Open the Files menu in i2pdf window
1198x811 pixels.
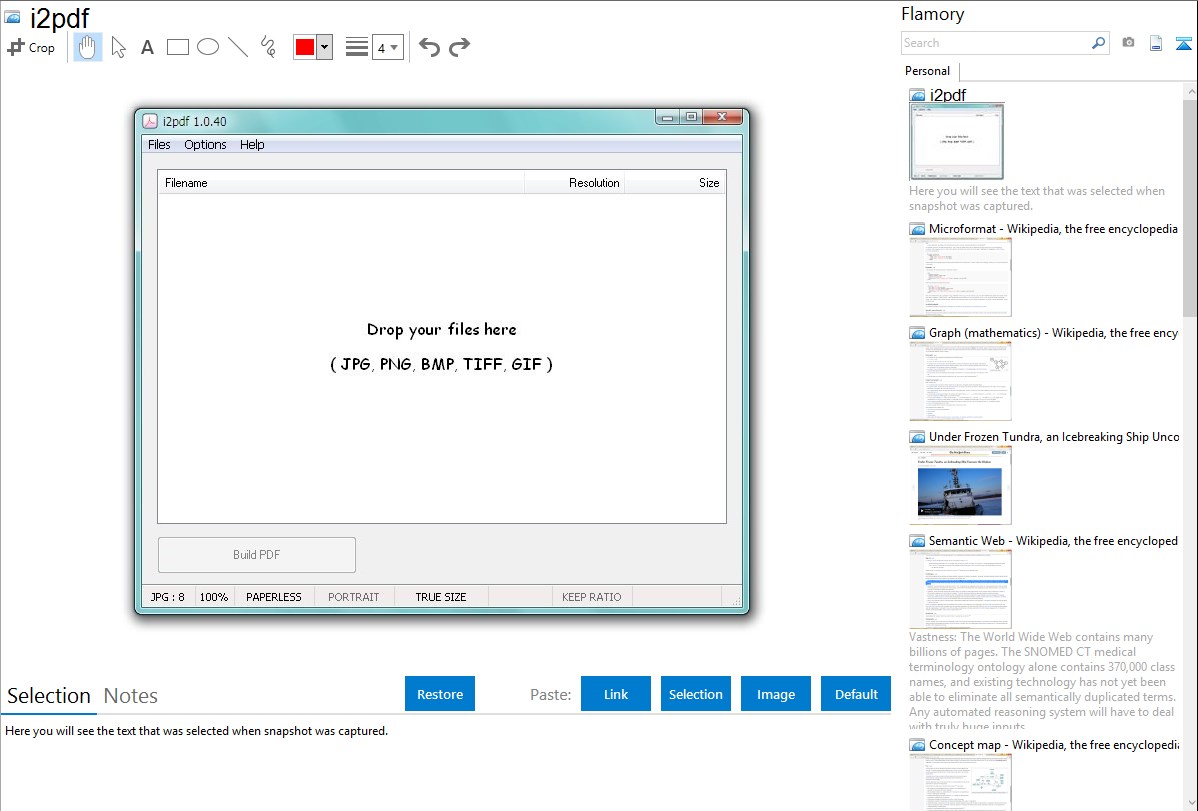click(x=159, y=144)
